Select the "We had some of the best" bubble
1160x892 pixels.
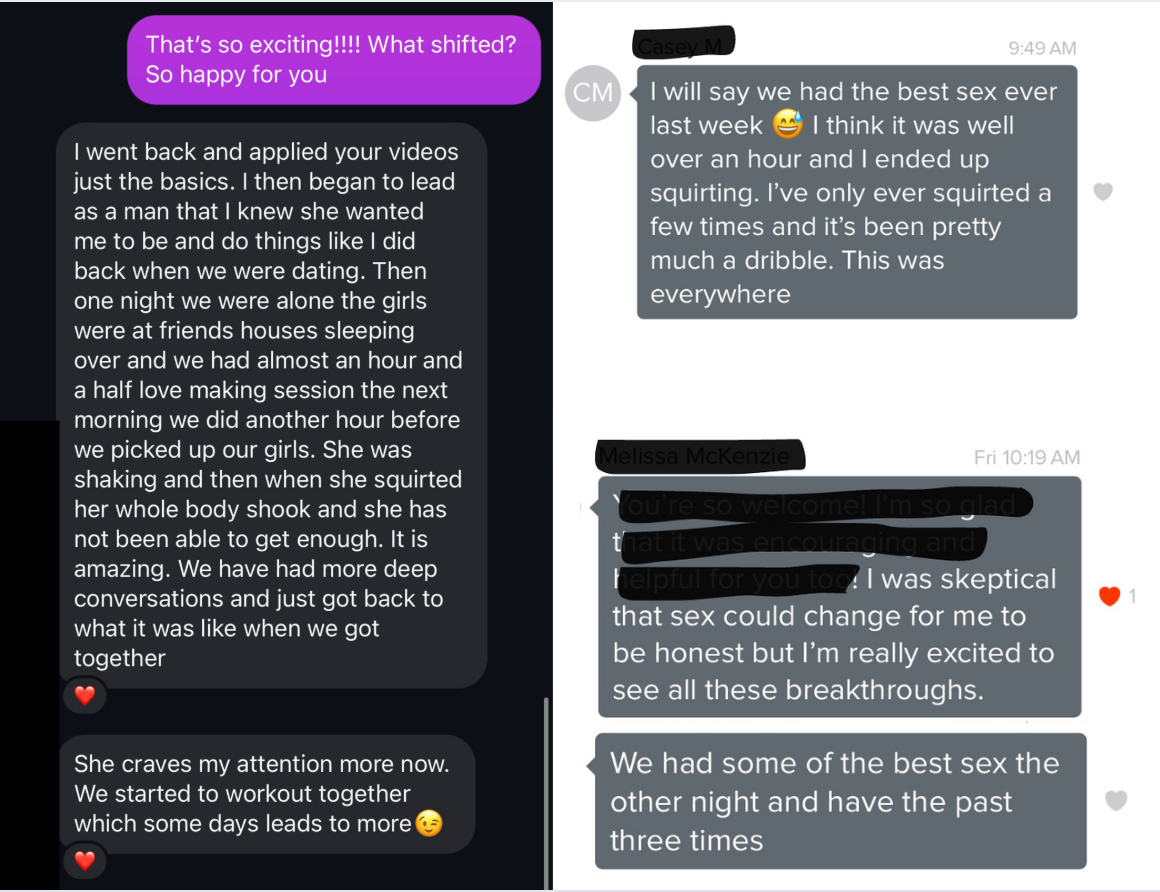[839, 802]
